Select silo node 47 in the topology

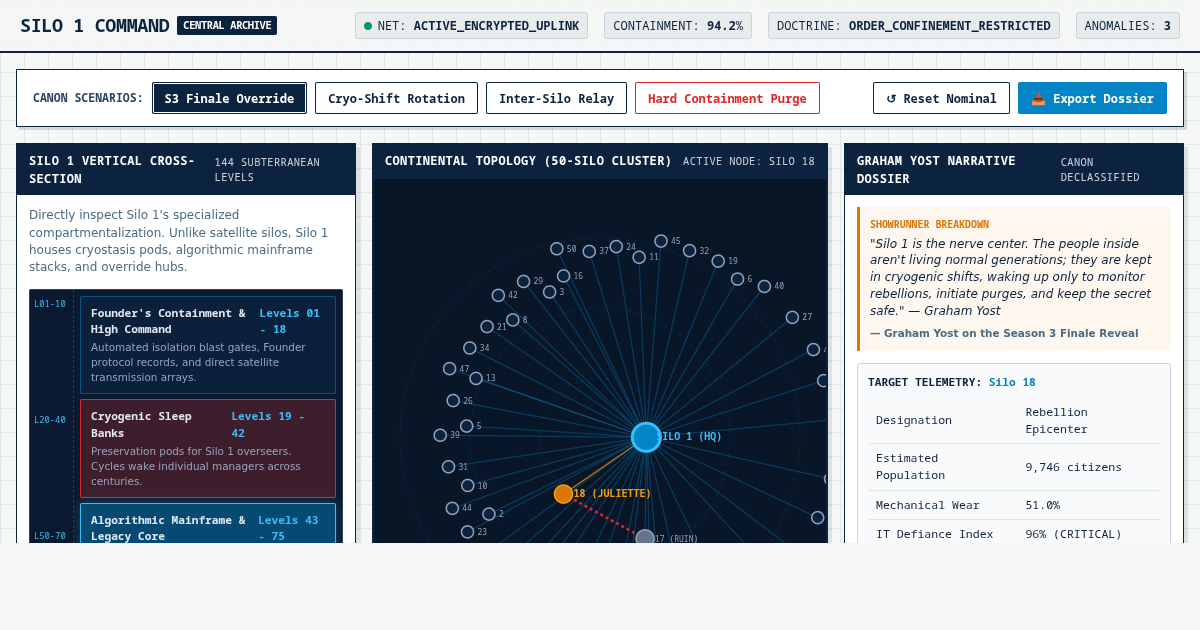click(450, 369)
